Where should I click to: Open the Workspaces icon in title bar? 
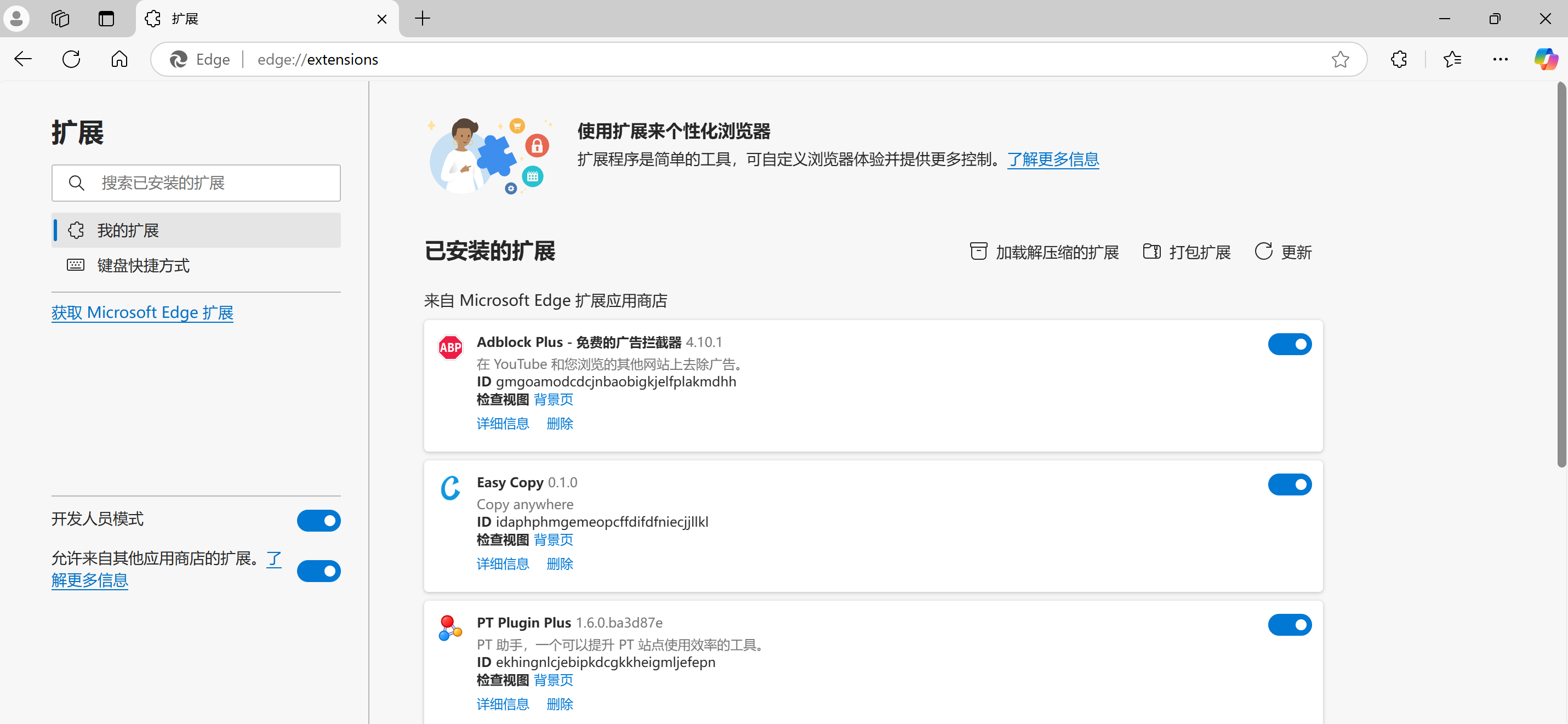tap(60, 18)
